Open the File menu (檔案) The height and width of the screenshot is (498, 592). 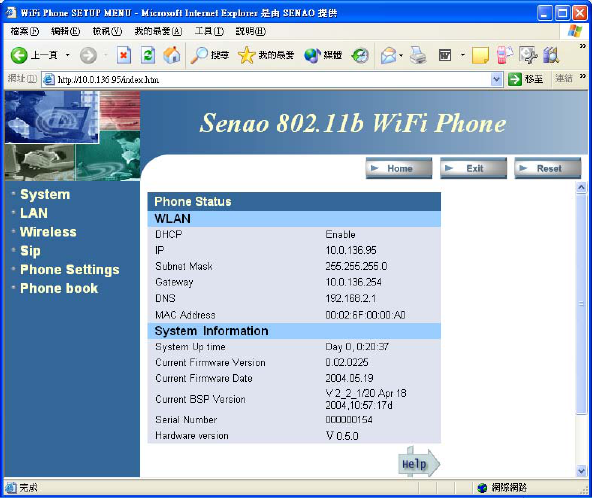tap(25, 31)
